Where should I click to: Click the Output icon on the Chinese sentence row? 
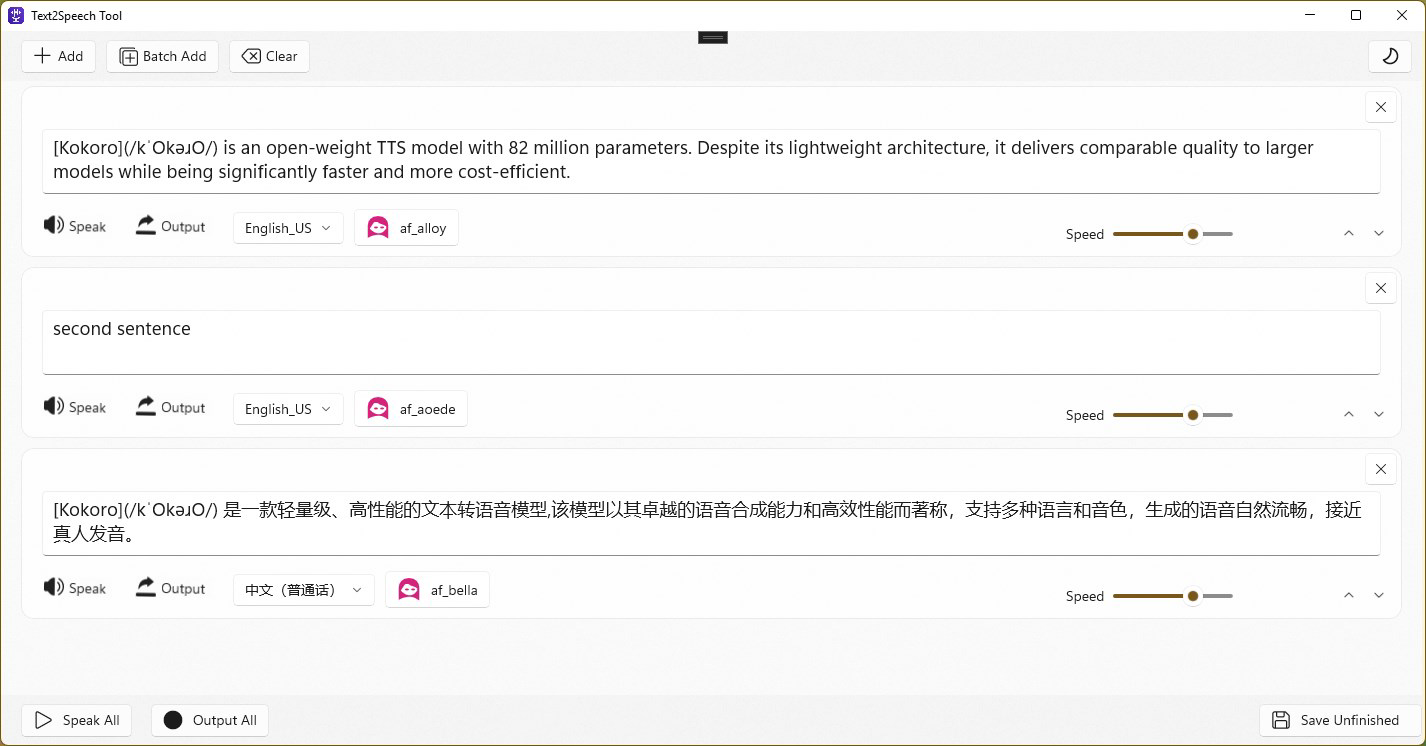click(145, 587)
